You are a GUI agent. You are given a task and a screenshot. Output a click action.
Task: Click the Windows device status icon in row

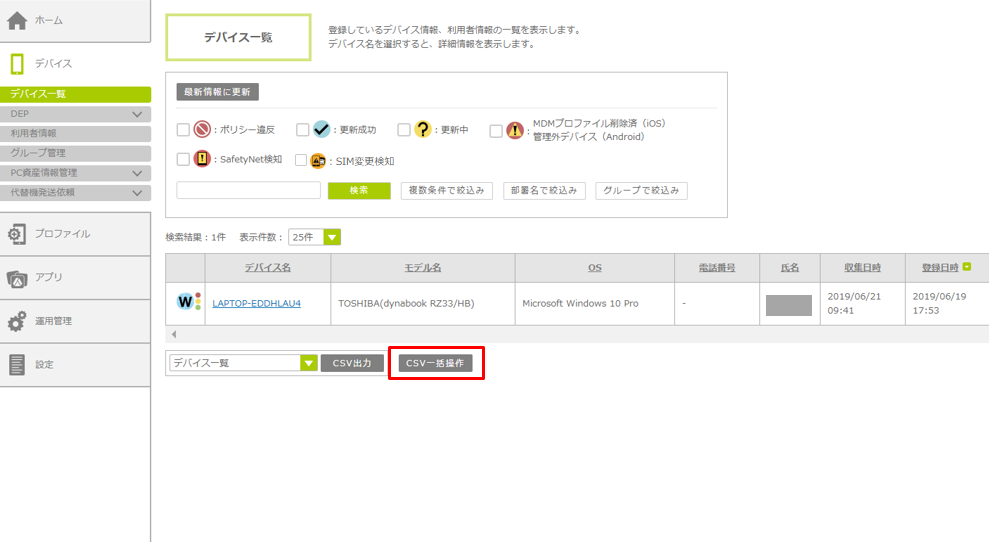(189, 302)
